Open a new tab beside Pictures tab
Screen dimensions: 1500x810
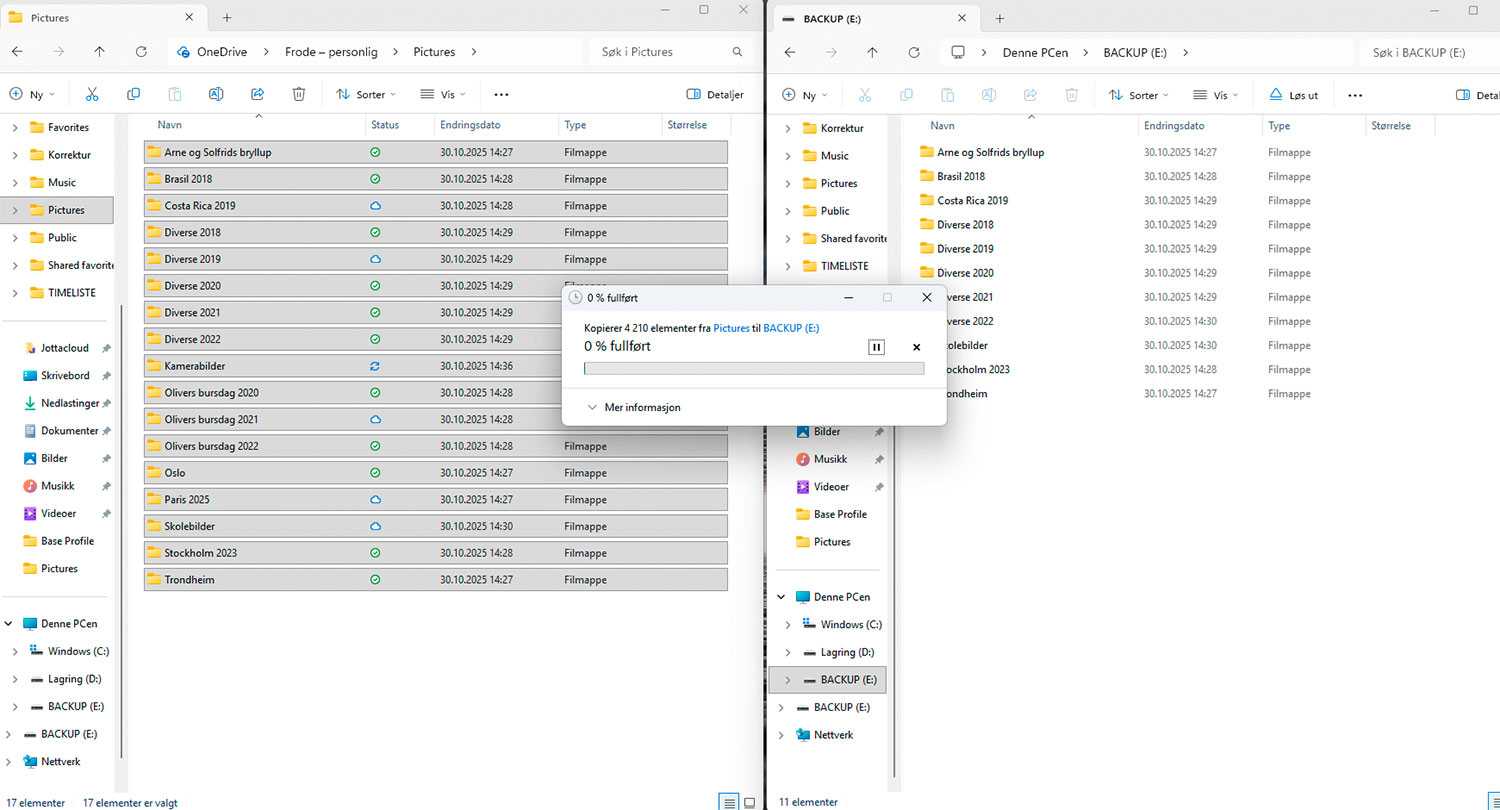tap(227, 18)
